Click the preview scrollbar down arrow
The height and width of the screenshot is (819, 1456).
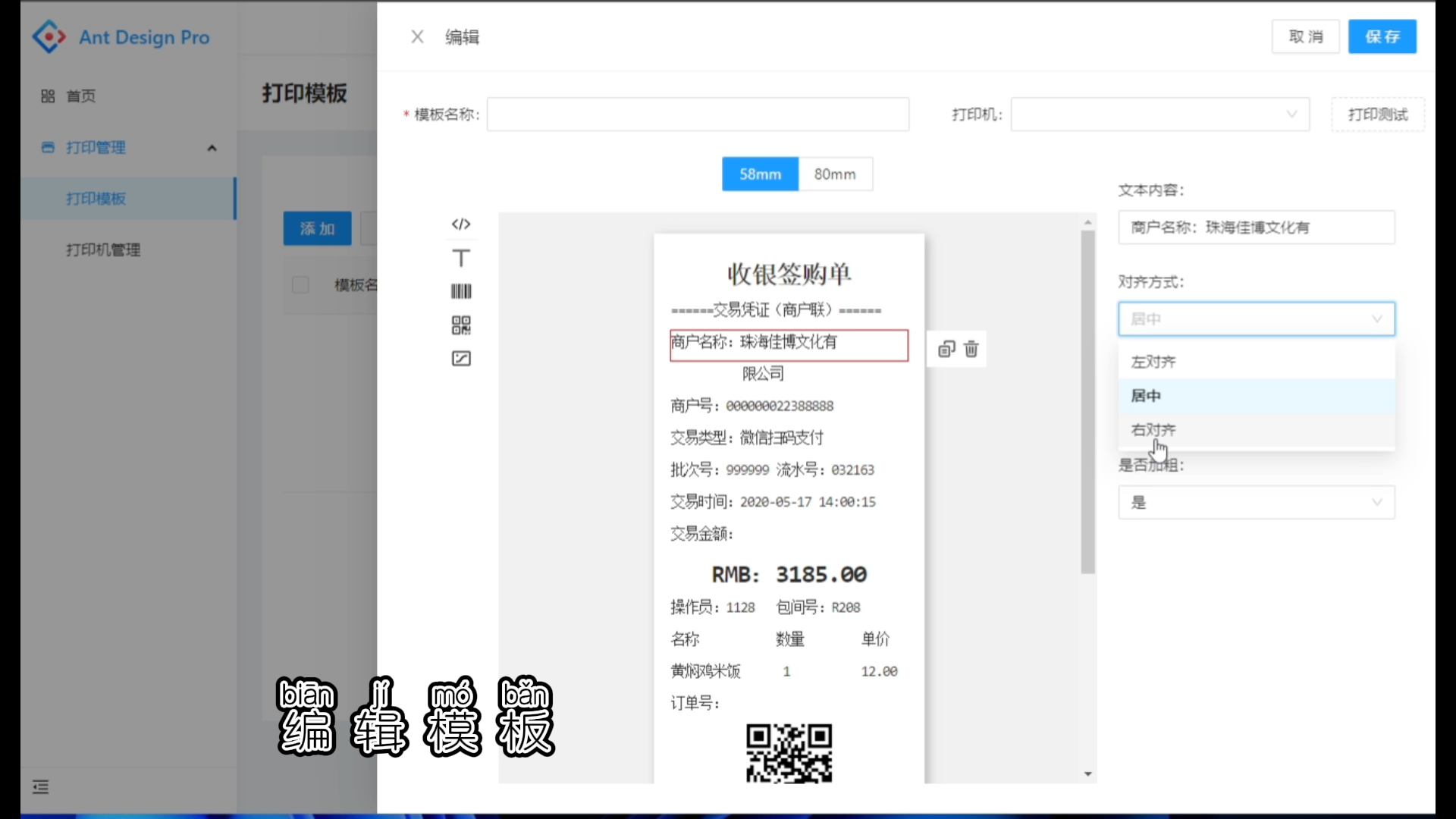click(1087, 774)
